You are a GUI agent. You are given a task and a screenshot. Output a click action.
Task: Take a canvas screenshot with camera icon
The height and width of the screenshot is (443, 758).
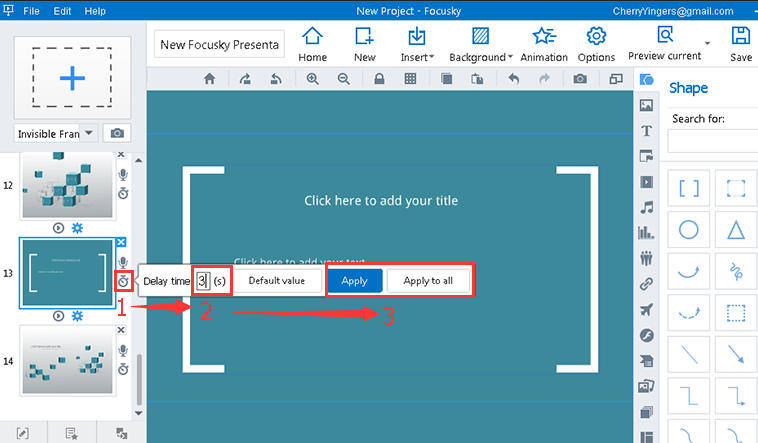point(580,79)
